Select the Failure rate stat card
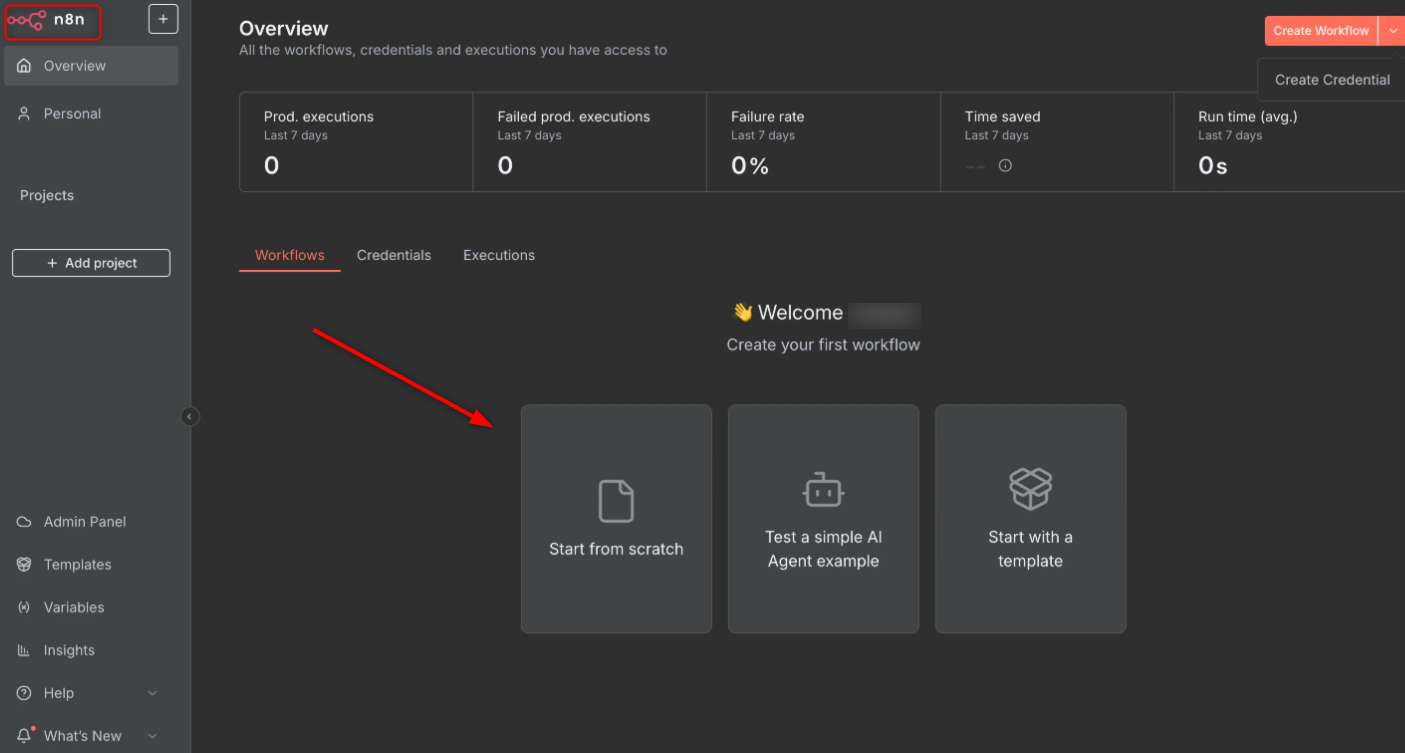 click(824, 142)
